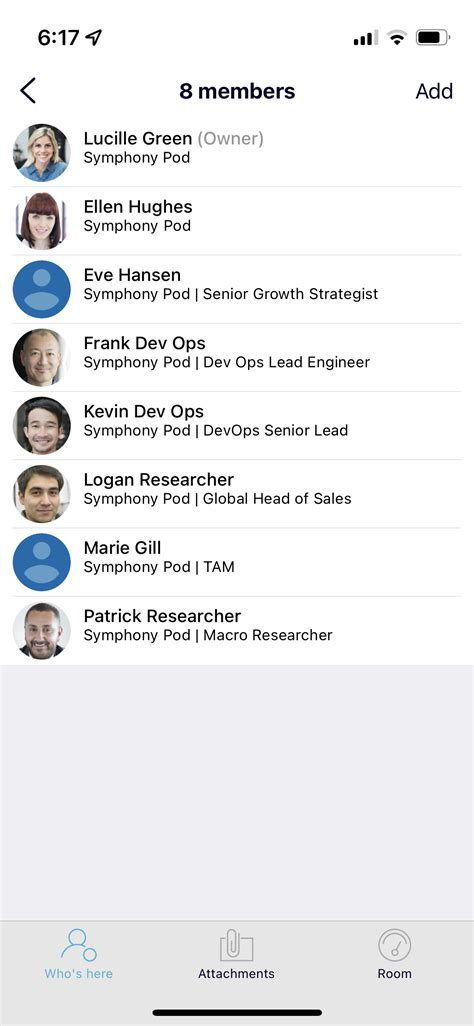Screen dimensions: 474x1026
Task: Open Patrick Researcher's profile photo
Action: [42, 630]
